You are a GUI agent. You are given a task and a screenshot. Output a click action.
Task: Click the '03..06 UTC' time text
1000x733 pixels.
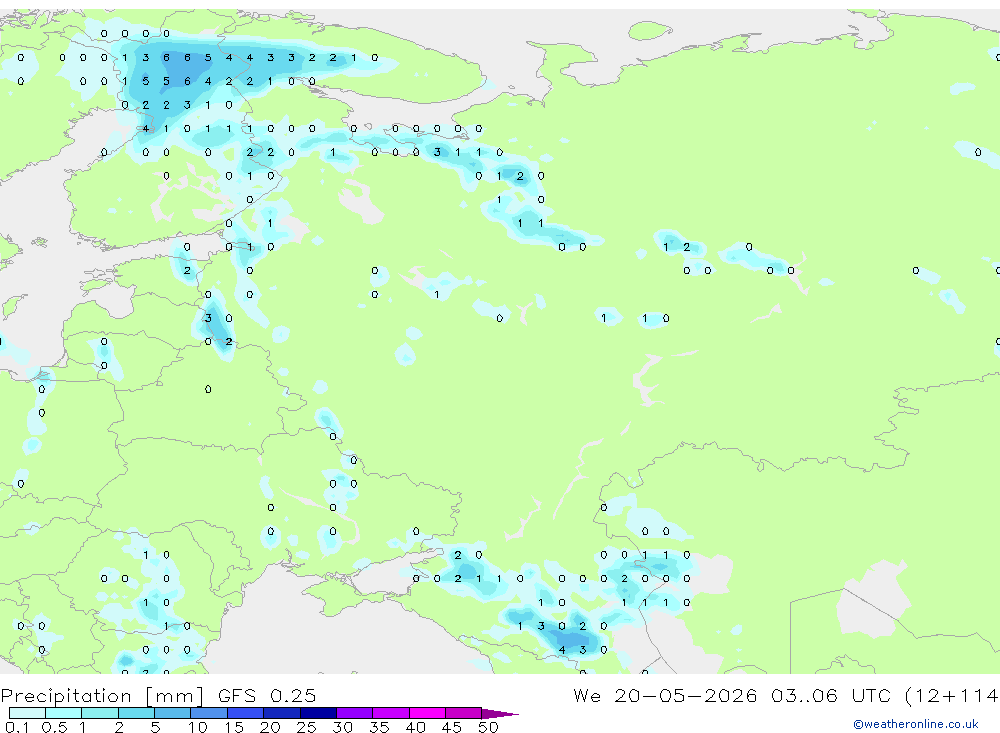pyautogui.click(x=831, y=695)
